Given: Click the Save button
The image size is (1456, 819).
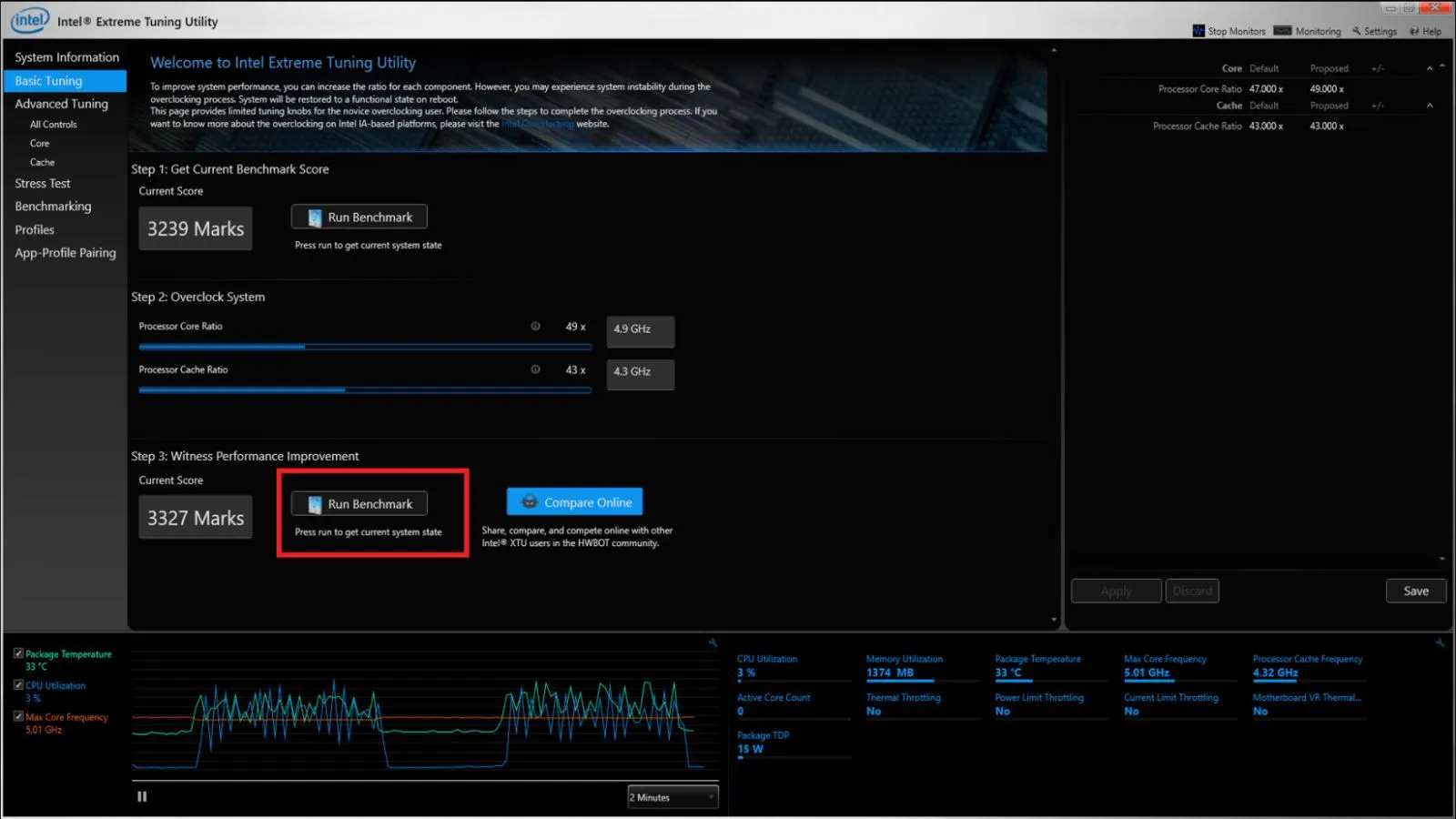Looking at the screenshot, I should (x=1416, y=591).
